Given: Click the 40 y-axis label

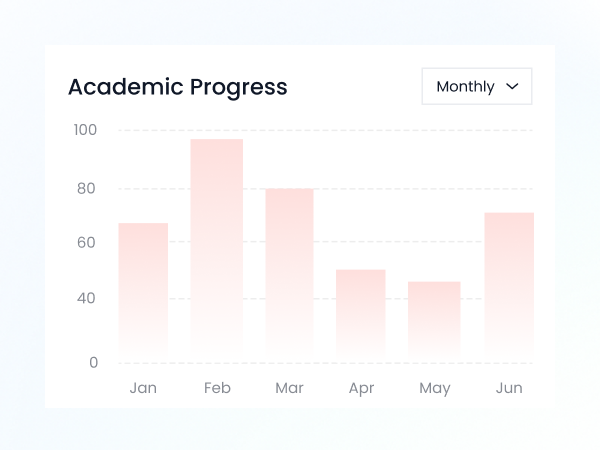Looking at the screenshot, I should [88, 298].
